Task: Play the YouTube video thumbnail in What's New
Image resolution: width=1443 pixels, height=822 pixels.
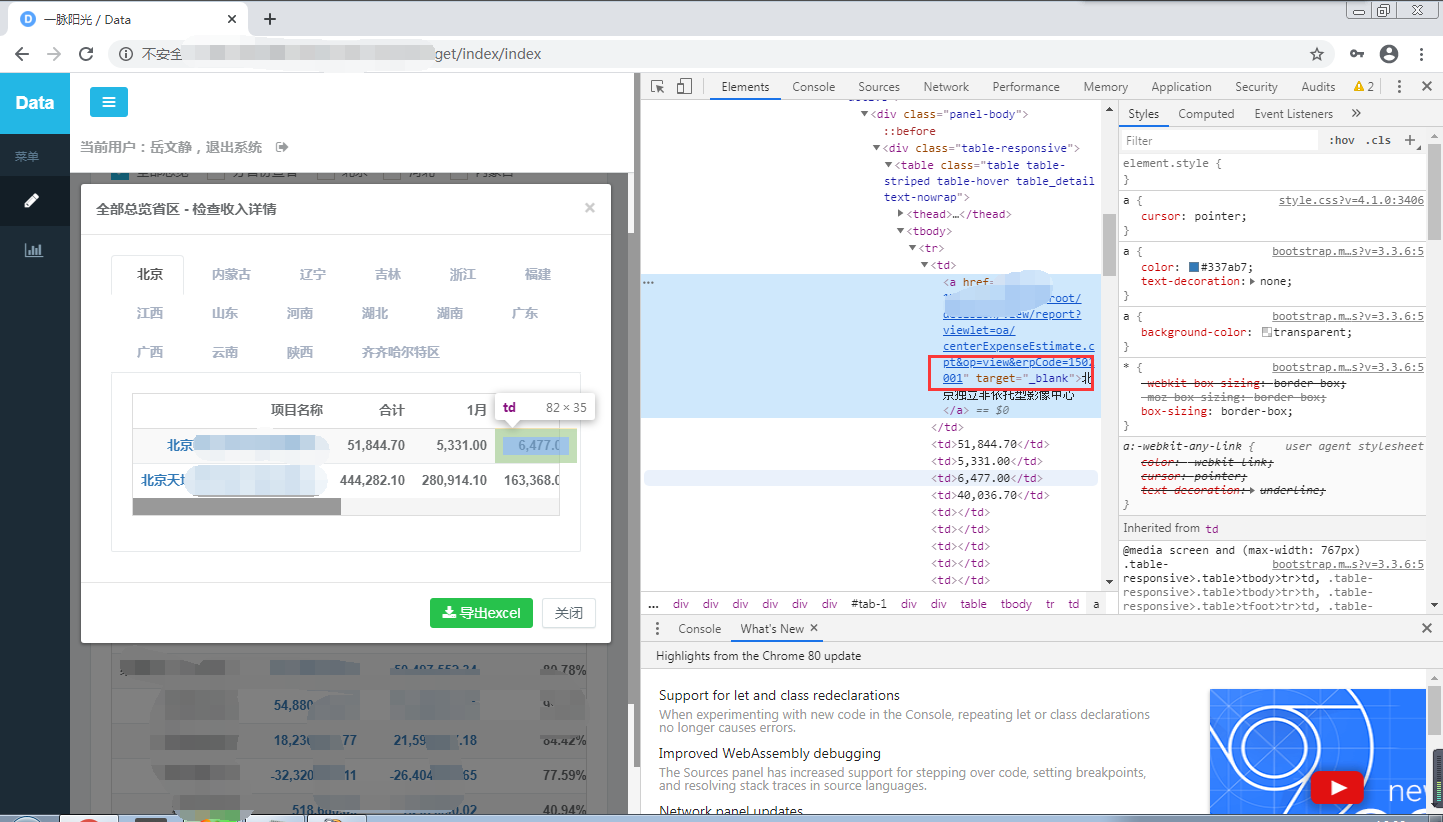Action: click(1337, 787)
